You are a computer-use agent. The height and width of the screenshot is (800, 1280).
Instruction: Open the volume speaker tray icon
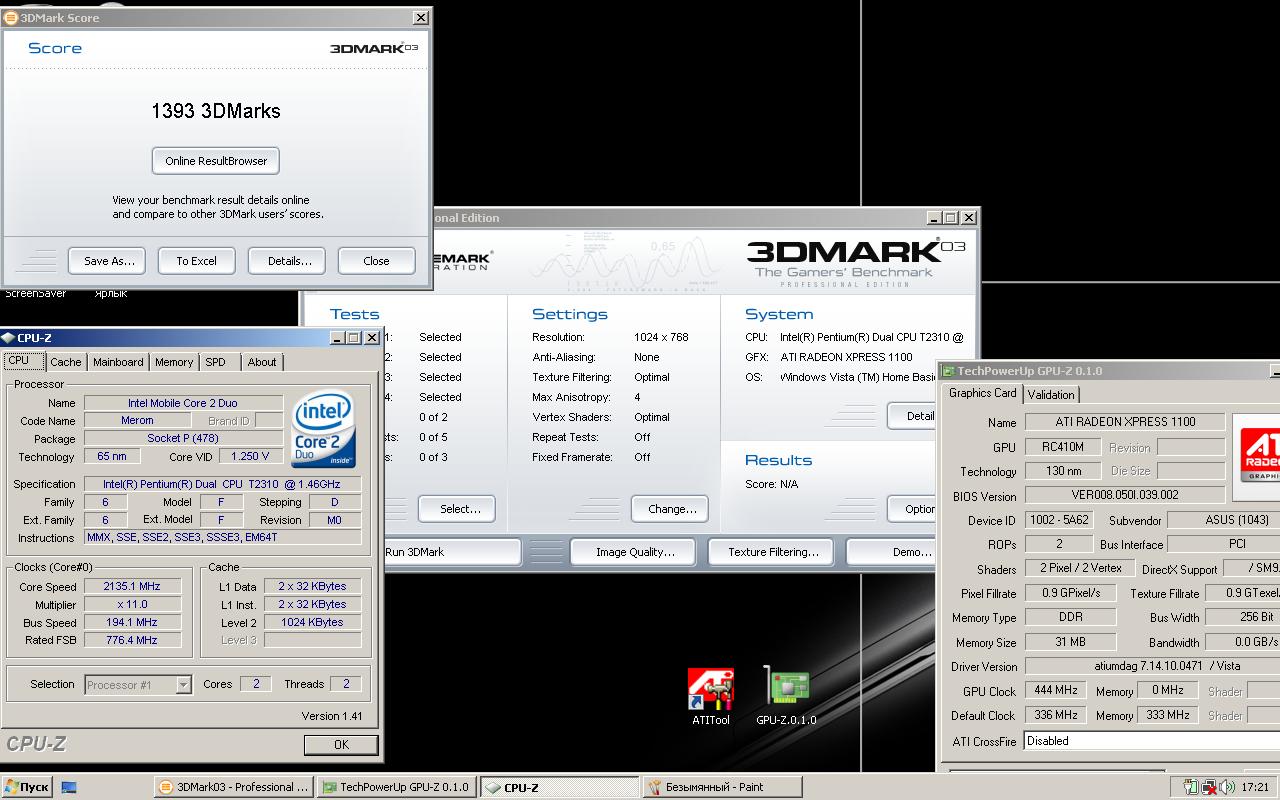pos(1227,787)
